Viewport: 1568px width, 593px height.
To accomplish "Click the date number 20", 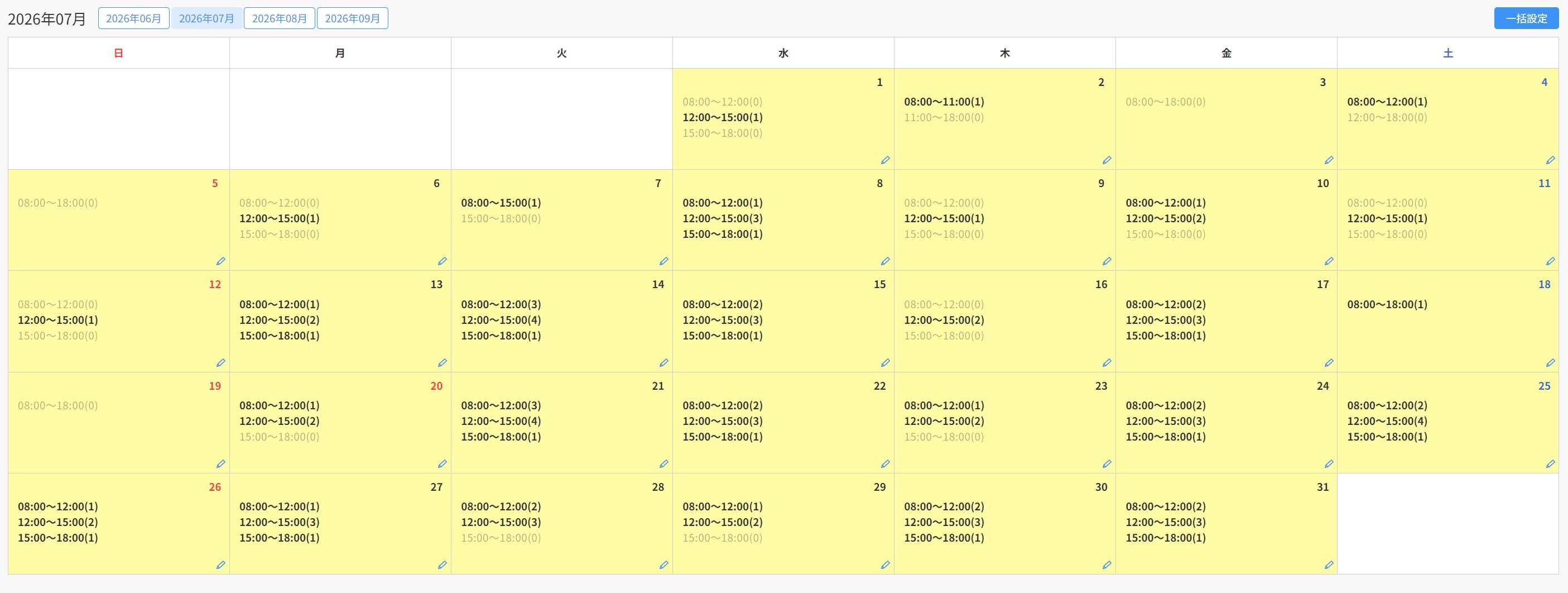I will pyautogui.click(x=436, y=386).
